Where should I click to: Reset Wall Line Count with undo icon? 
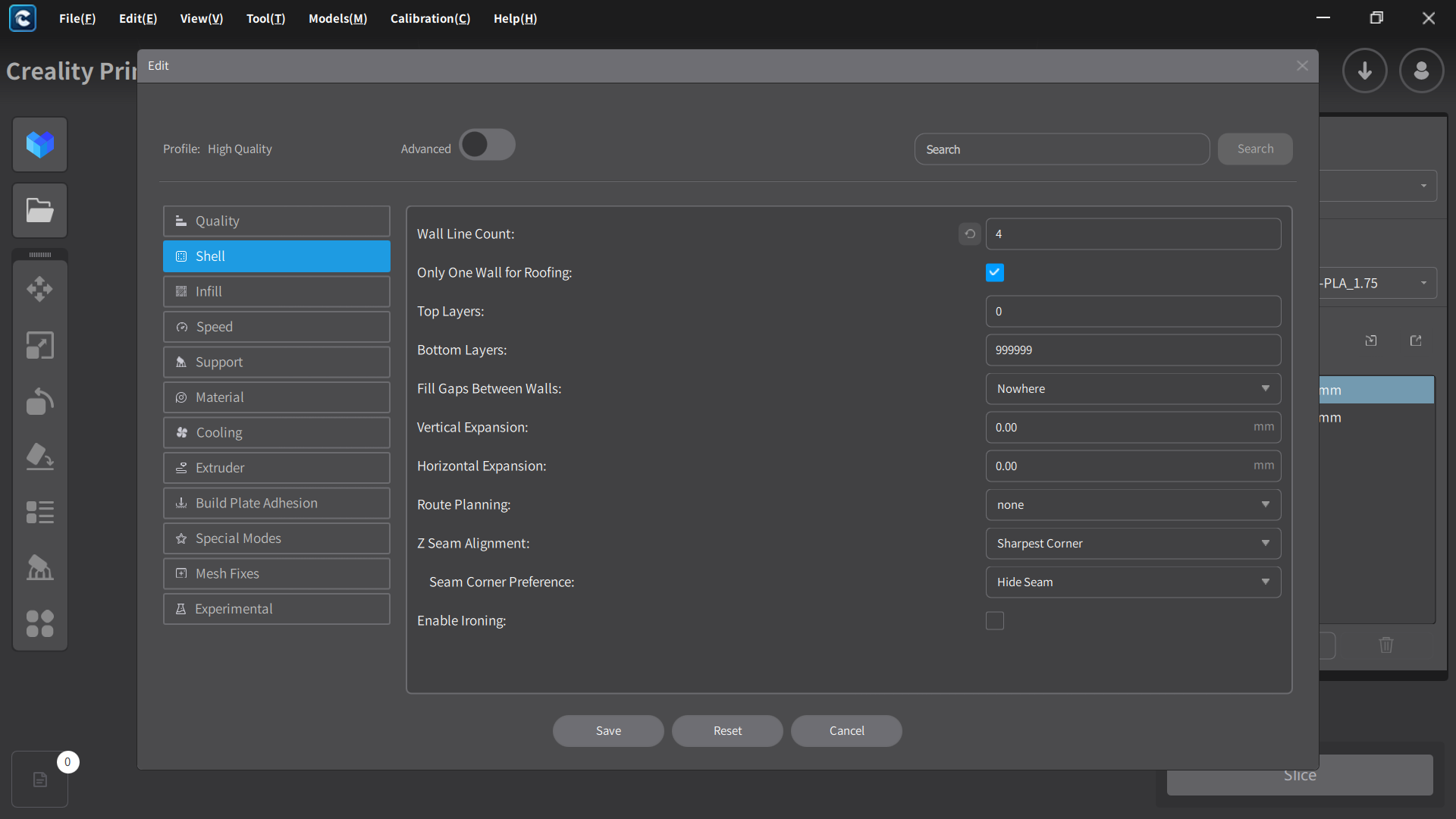click(970, 234)
